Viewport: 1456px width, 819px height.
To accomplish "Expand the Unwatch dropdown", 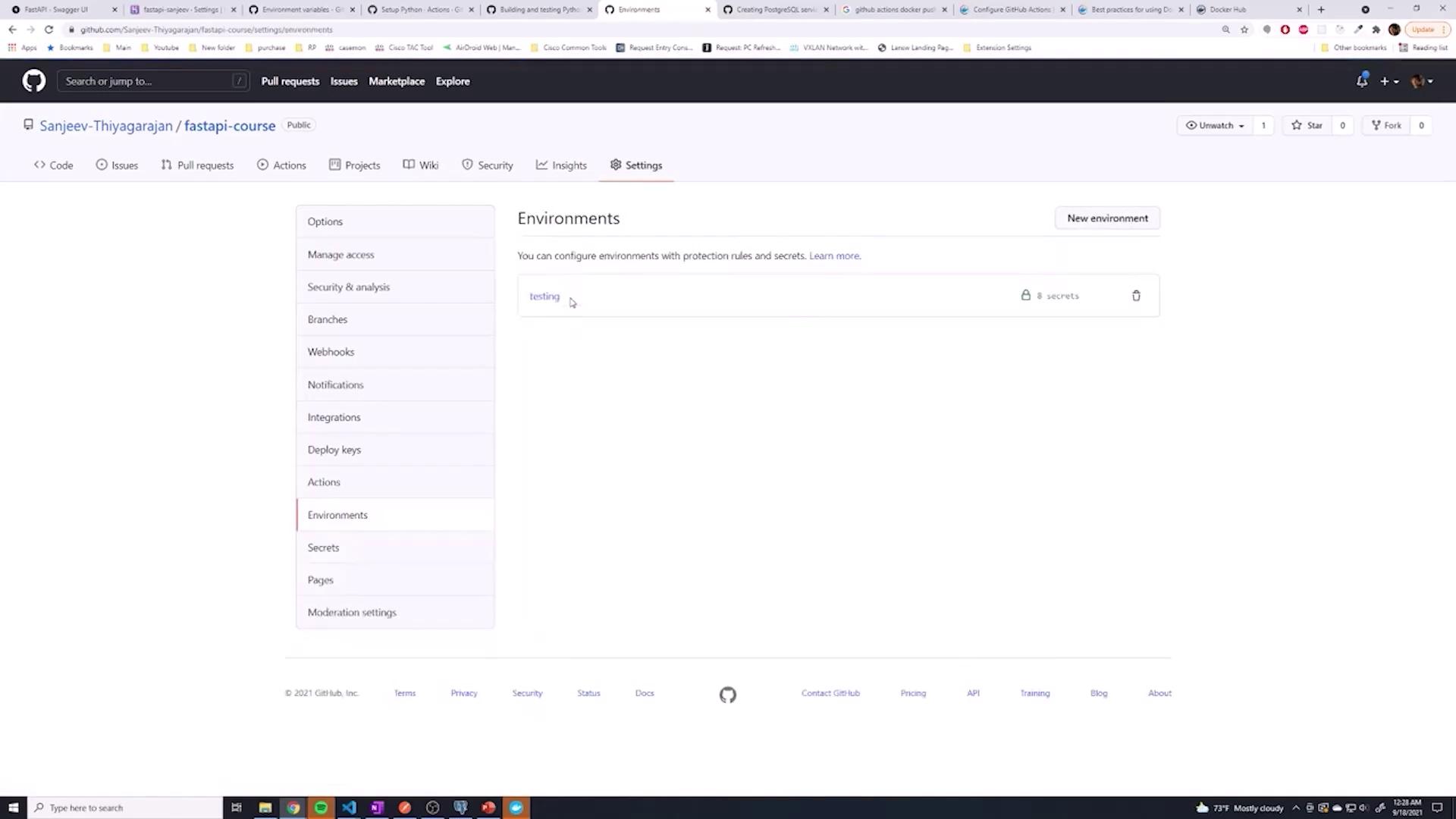I will [x=1215, y=126].
